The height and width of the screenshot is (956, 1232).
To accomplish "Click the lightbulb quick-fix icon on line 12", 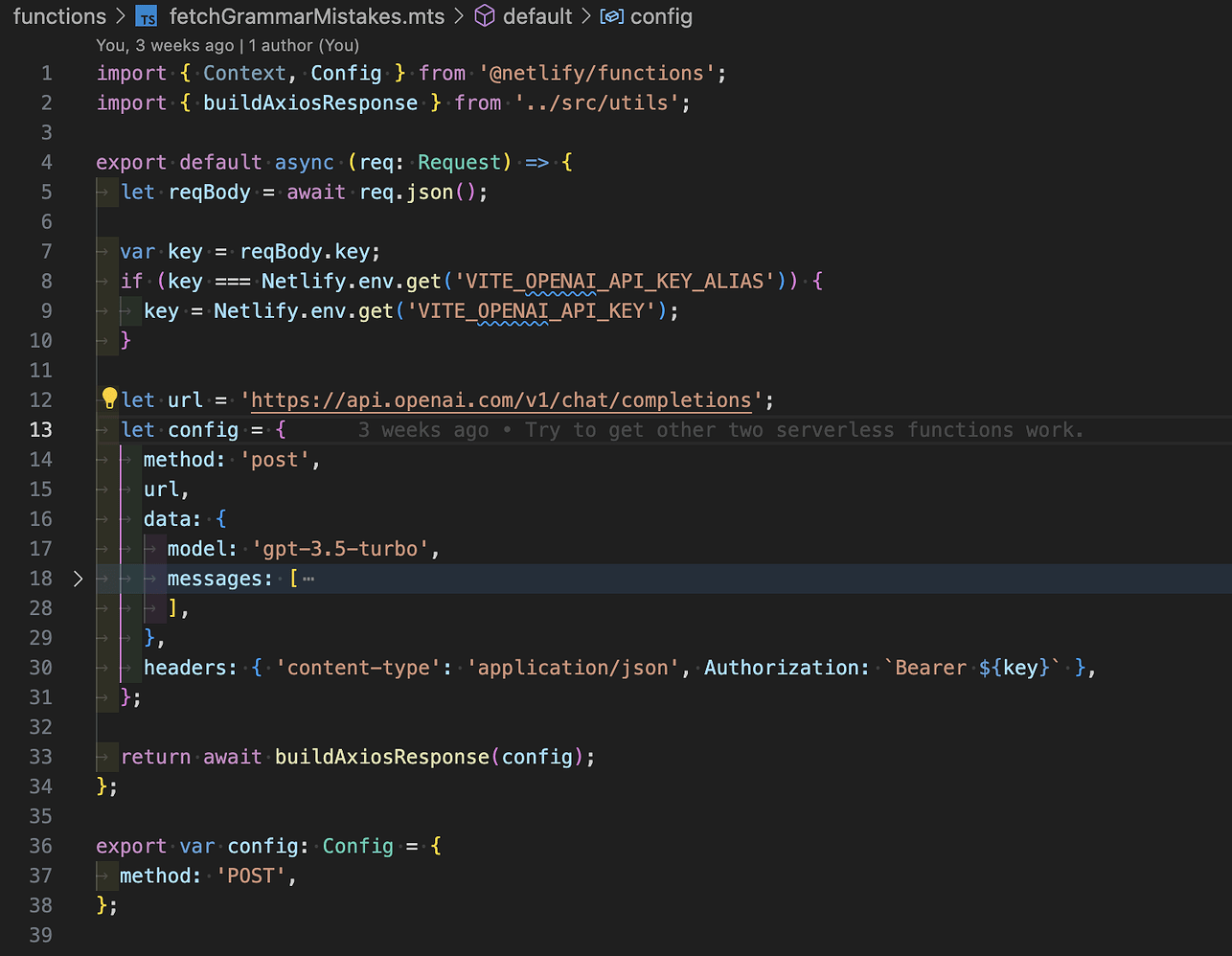I will (108, 398).
